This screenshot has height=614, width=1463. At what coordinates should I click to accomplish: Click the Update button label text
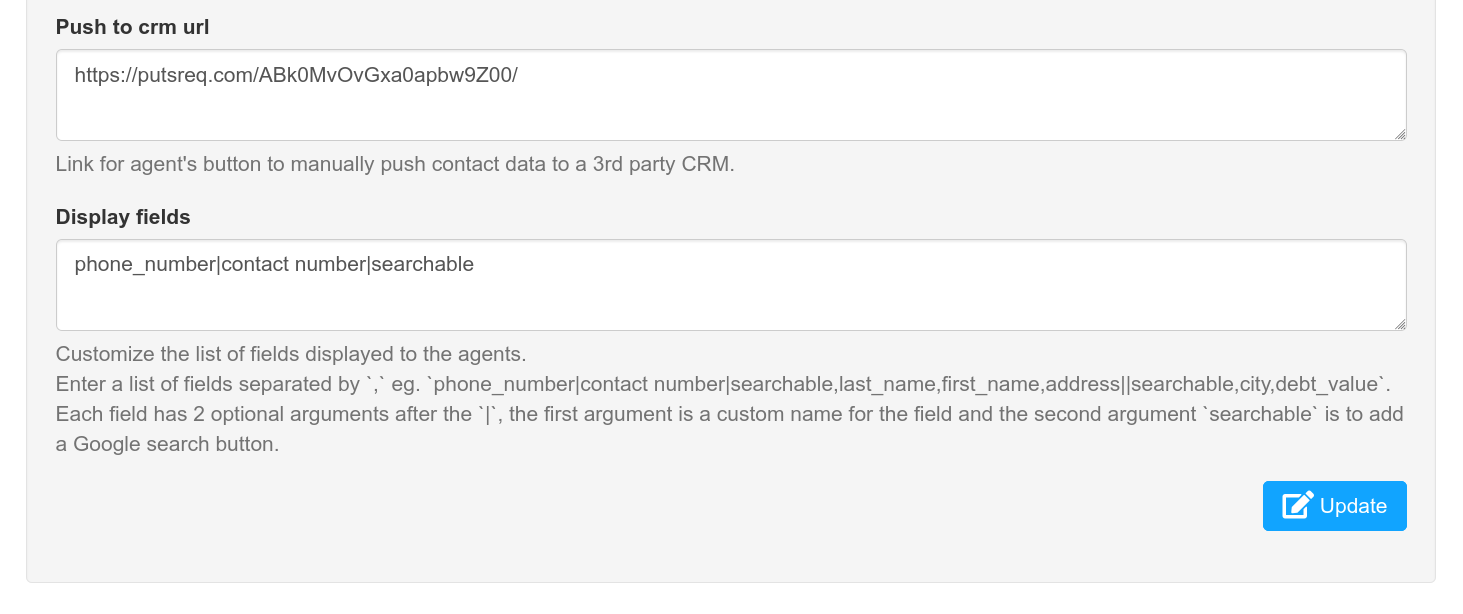[x=1353, y=506]
